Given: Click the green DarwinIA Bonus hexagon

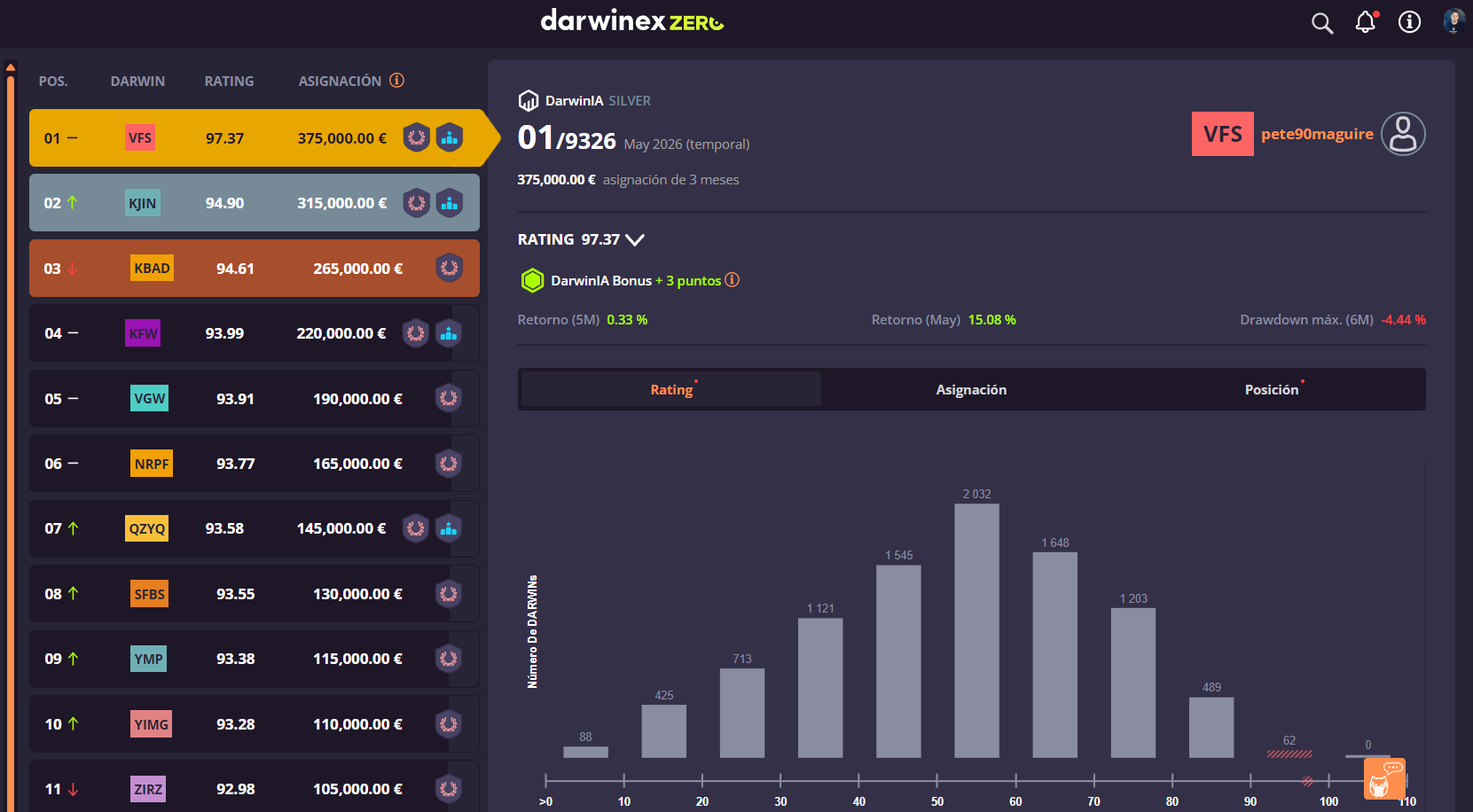Looking at the screenshot, I should click(532, 281).
